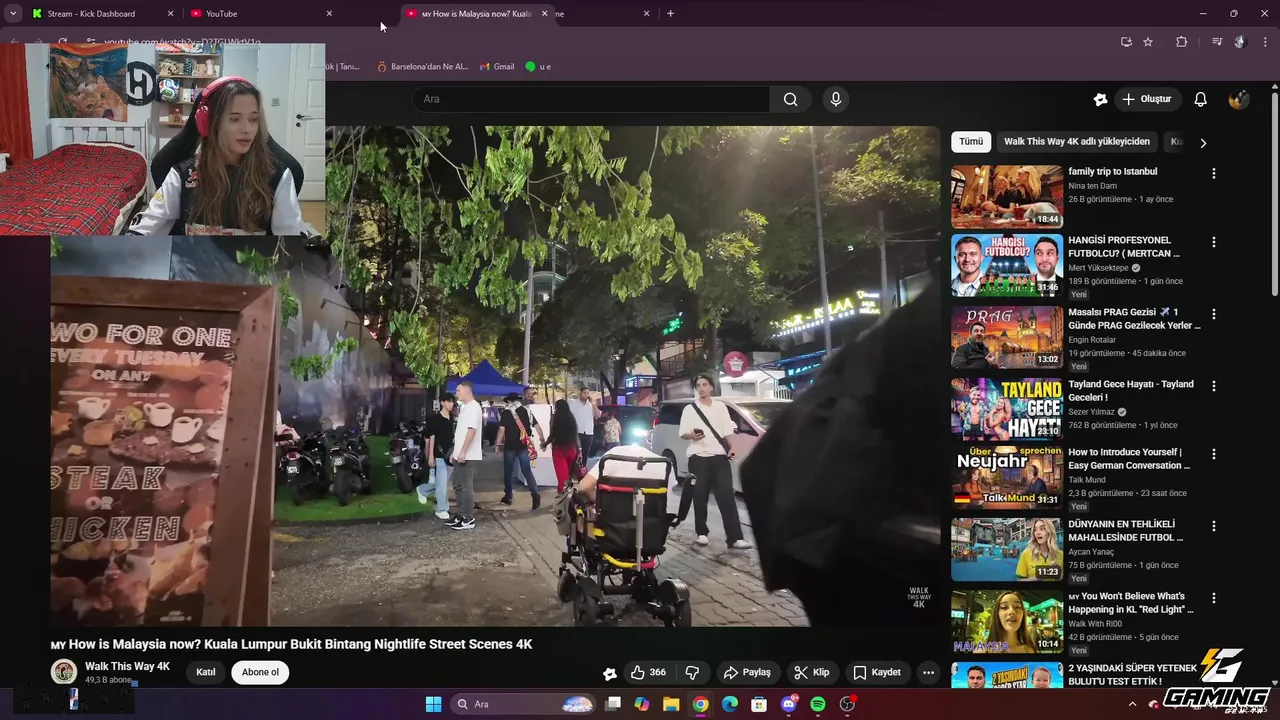
Task: Open Microsoft Edge from the taskbar
Action: [730, 704]
